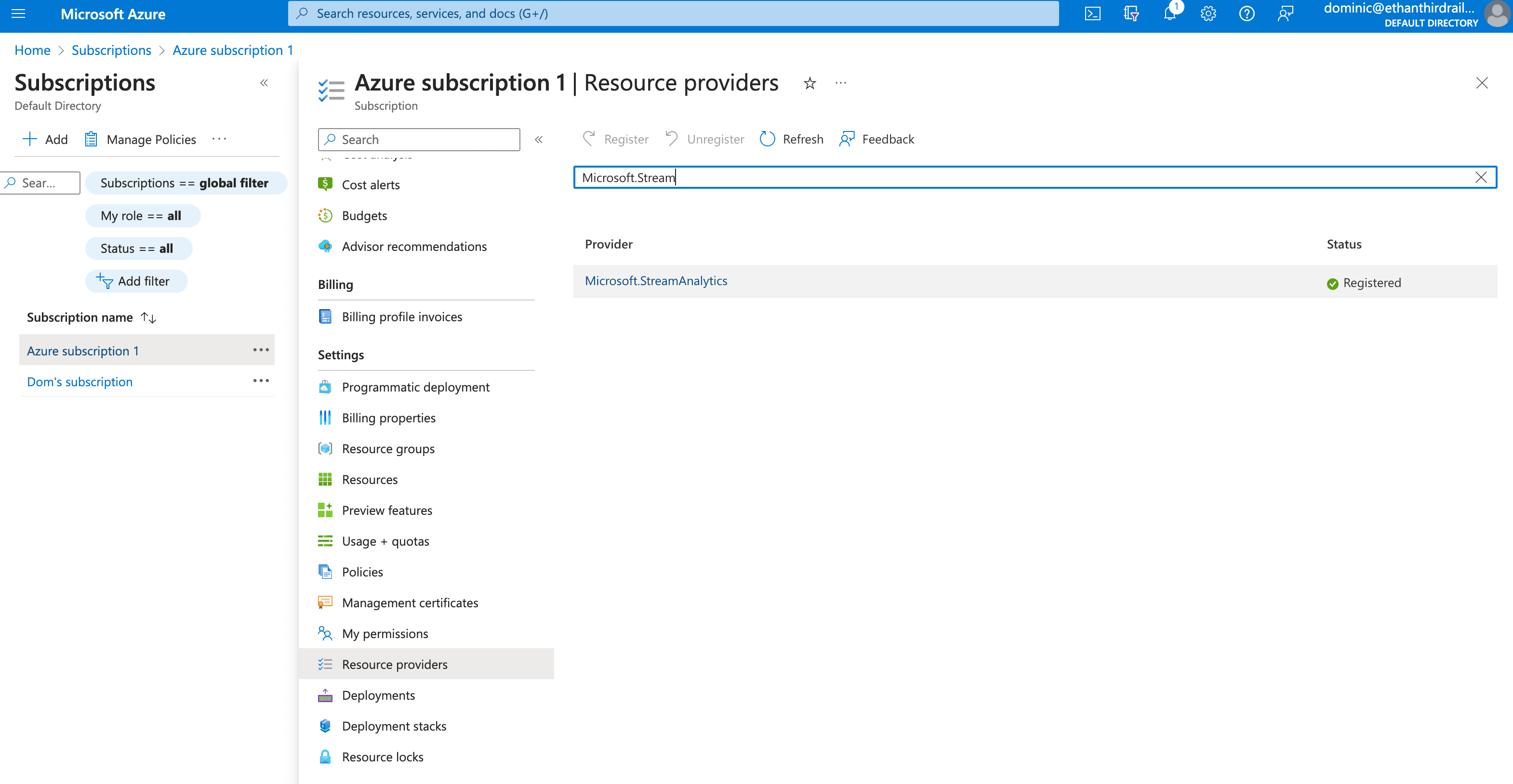The image size is (1513, 784).
Task: Click the Status column header
Action: point(1344,244)
